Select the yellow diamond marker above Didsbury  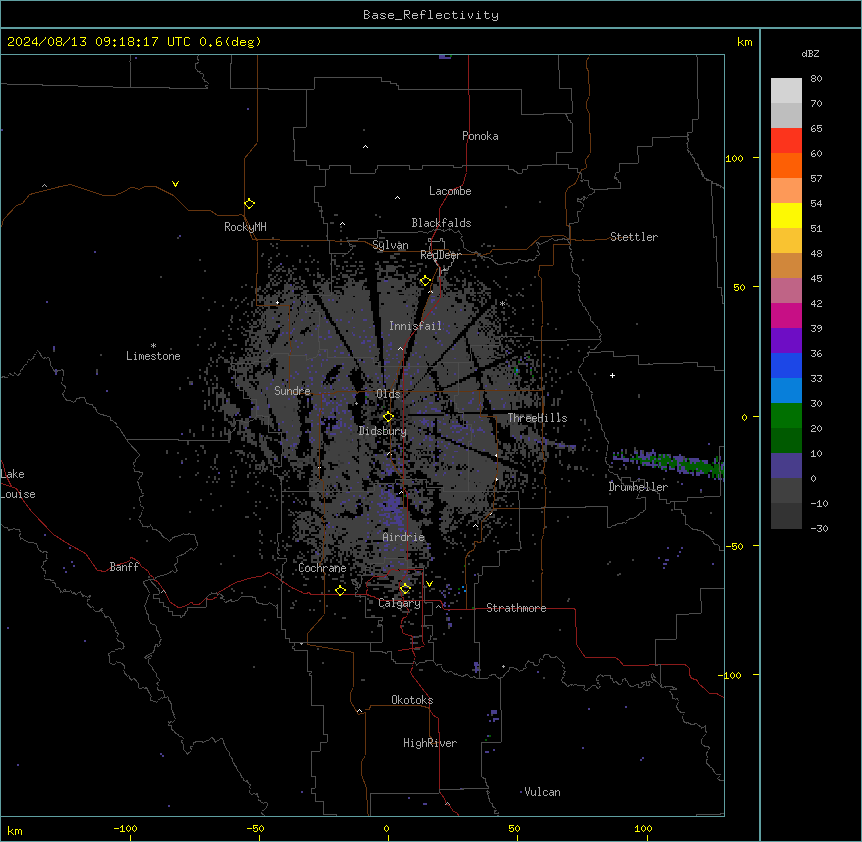(x=388, y=417)
